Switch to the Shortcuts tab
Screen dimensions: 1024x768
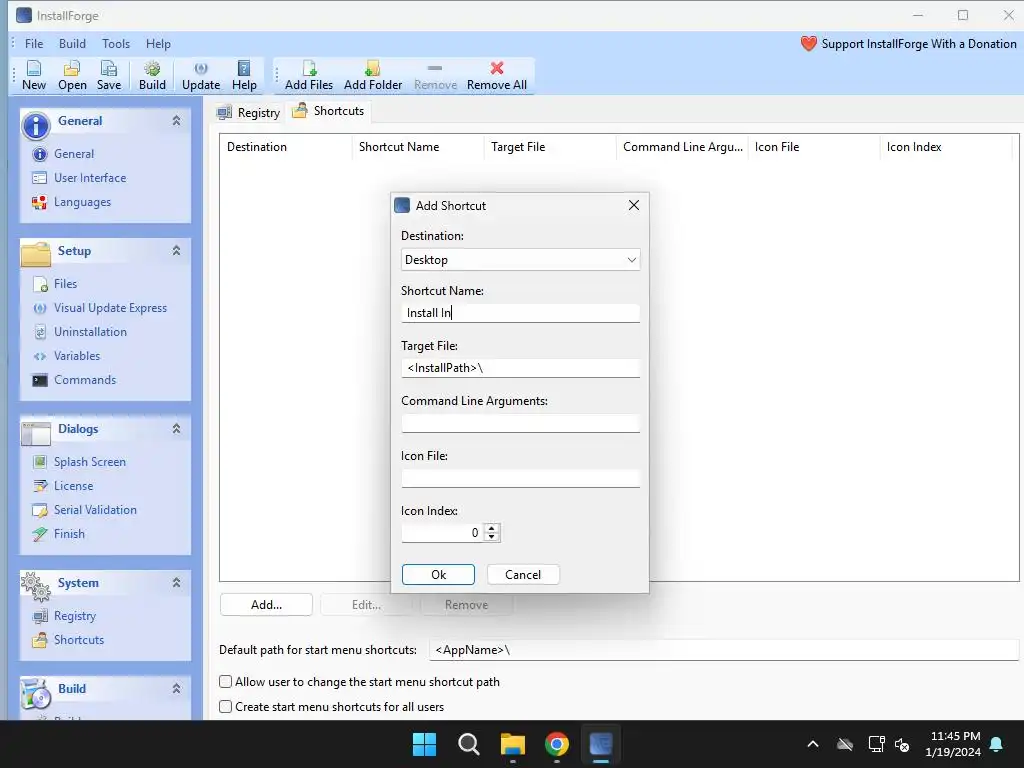(329, 111)
